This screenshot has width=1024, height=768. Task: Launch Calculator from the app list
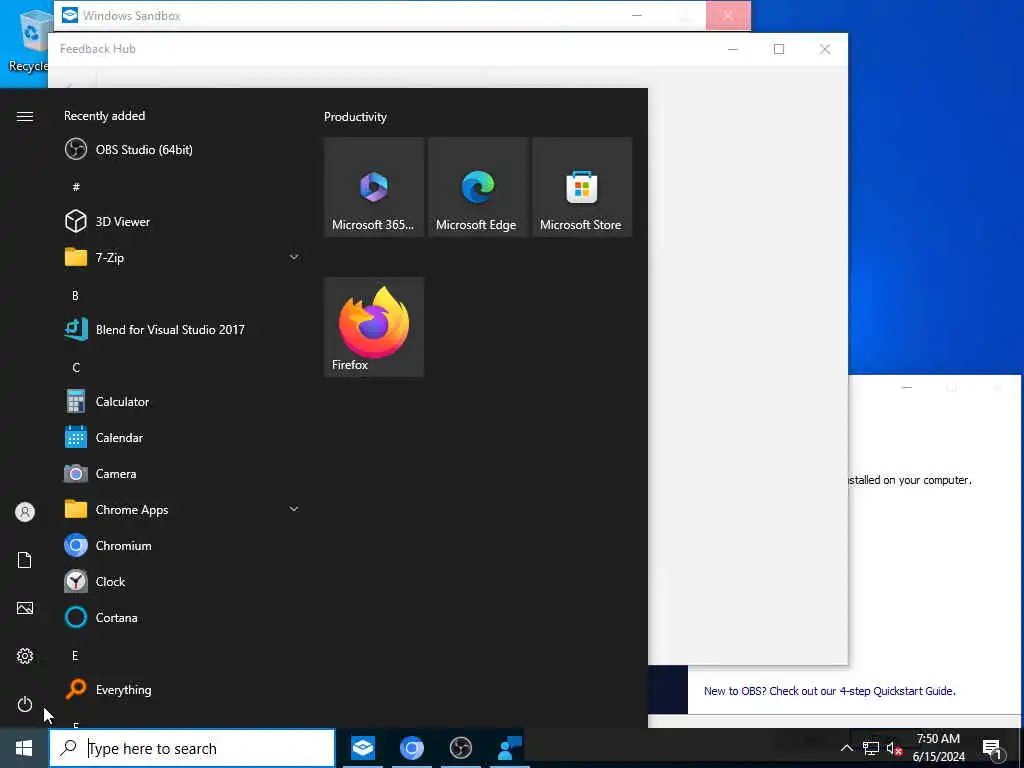(x=182, y=402)
